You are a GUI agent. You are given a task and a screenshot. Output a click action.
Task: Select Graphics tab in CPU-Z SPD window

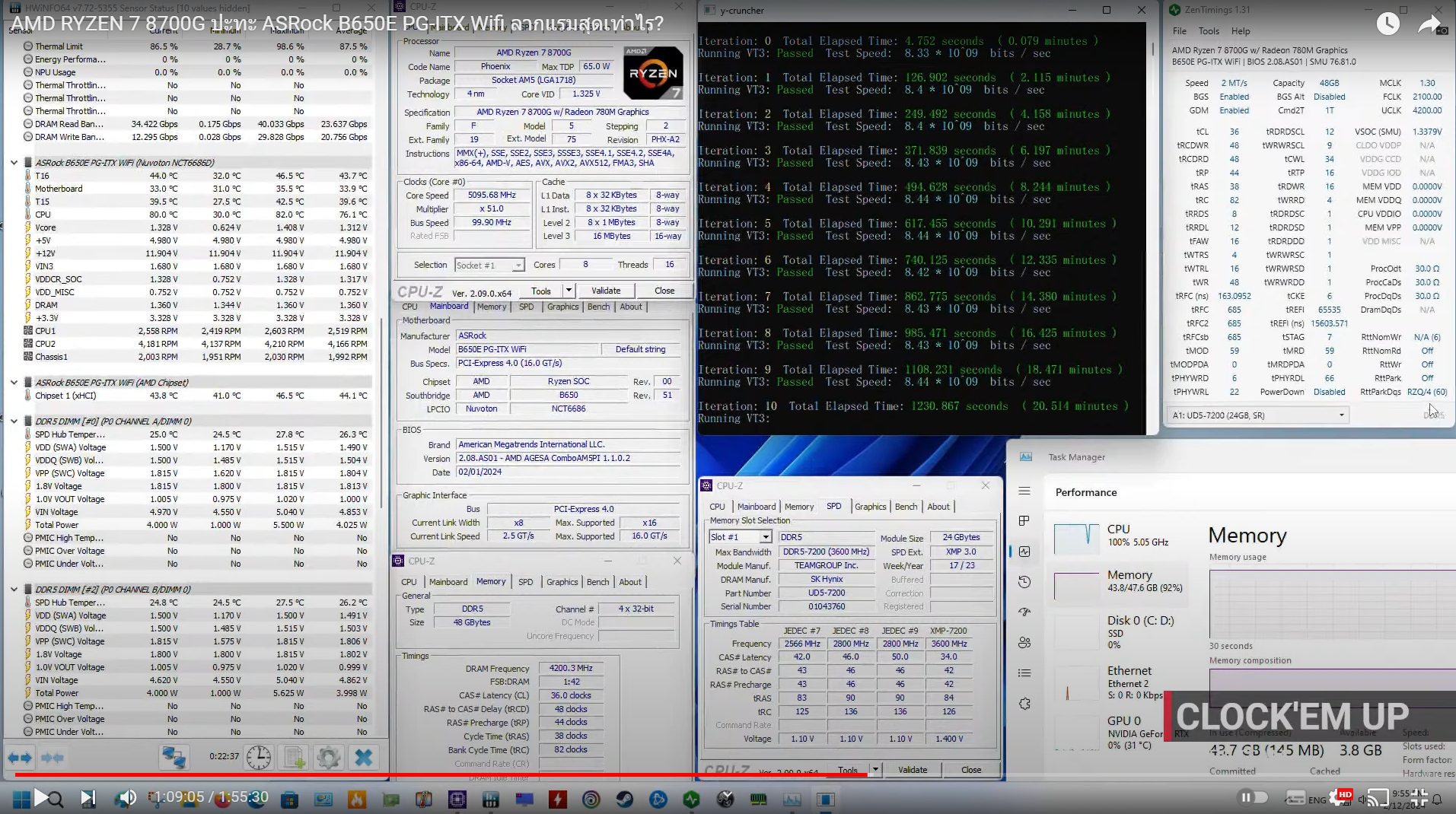[870, 507]
